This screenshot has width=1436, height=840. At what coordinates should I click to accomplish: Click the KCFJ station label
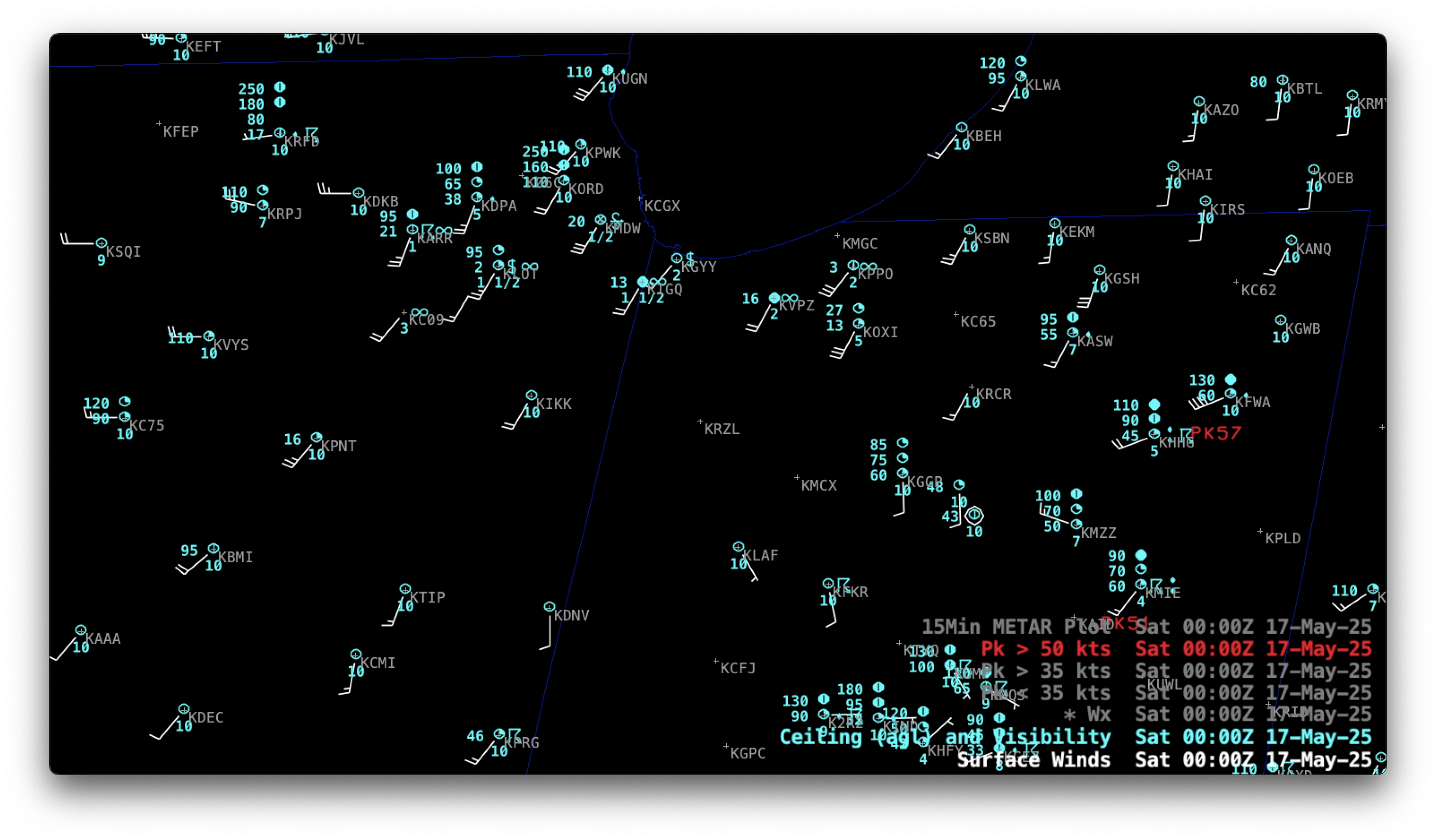click(738, 668)
